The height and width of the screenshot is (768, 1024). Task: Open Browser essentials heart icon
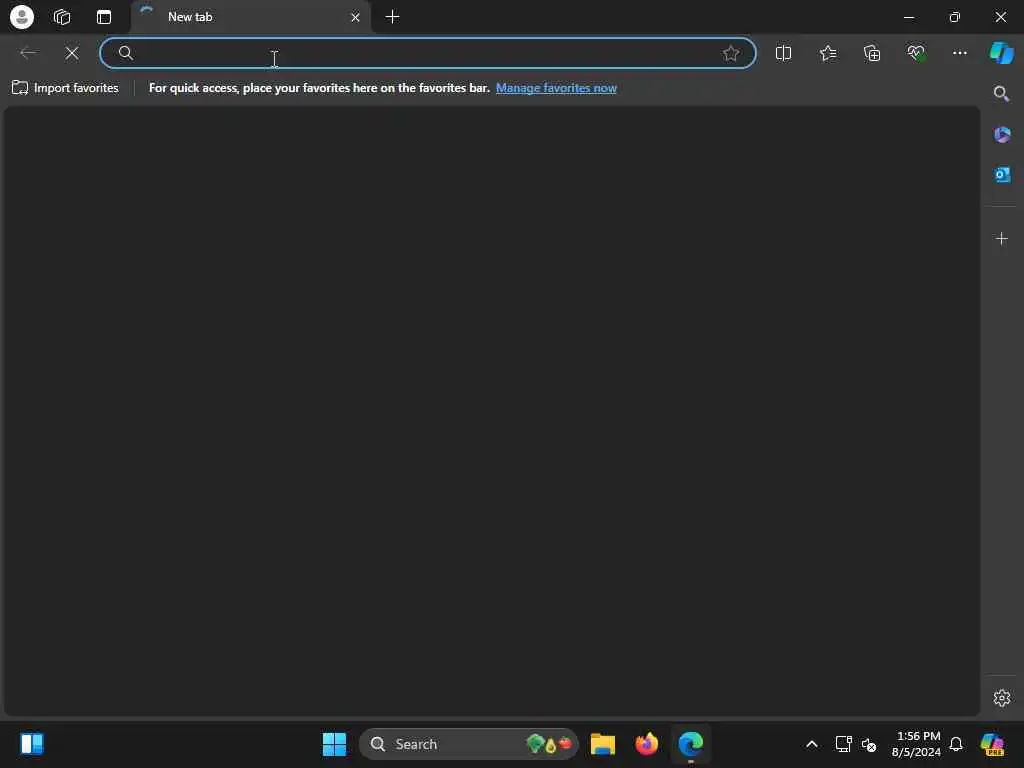click(x=916, y=53)
